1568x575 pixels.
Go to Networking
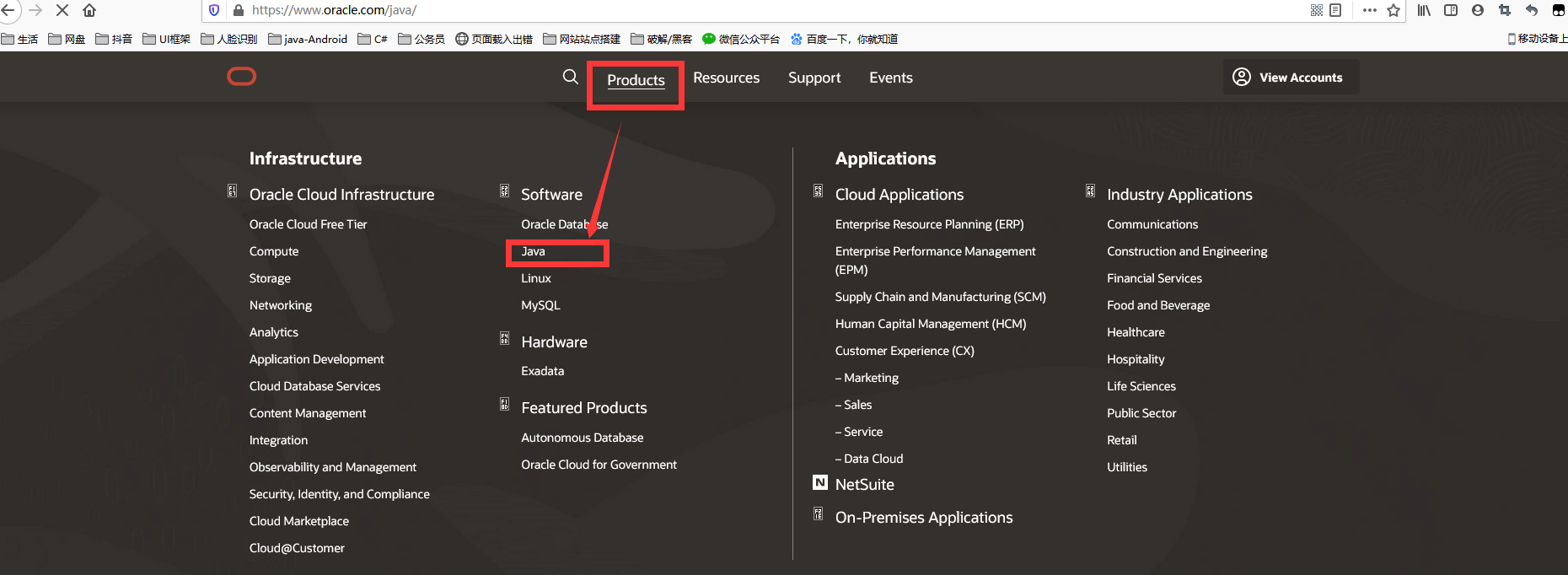coord(281,305)
